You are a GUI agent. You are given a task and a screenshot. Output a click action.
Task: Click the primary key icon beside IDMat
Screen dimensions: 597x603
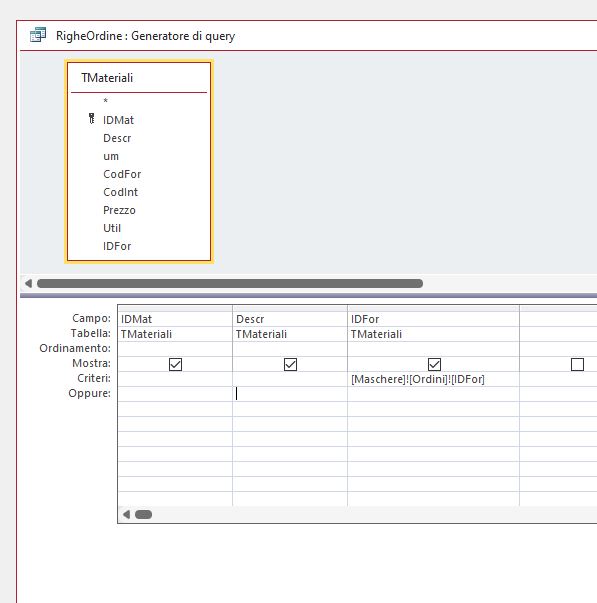tap(92, 118)
